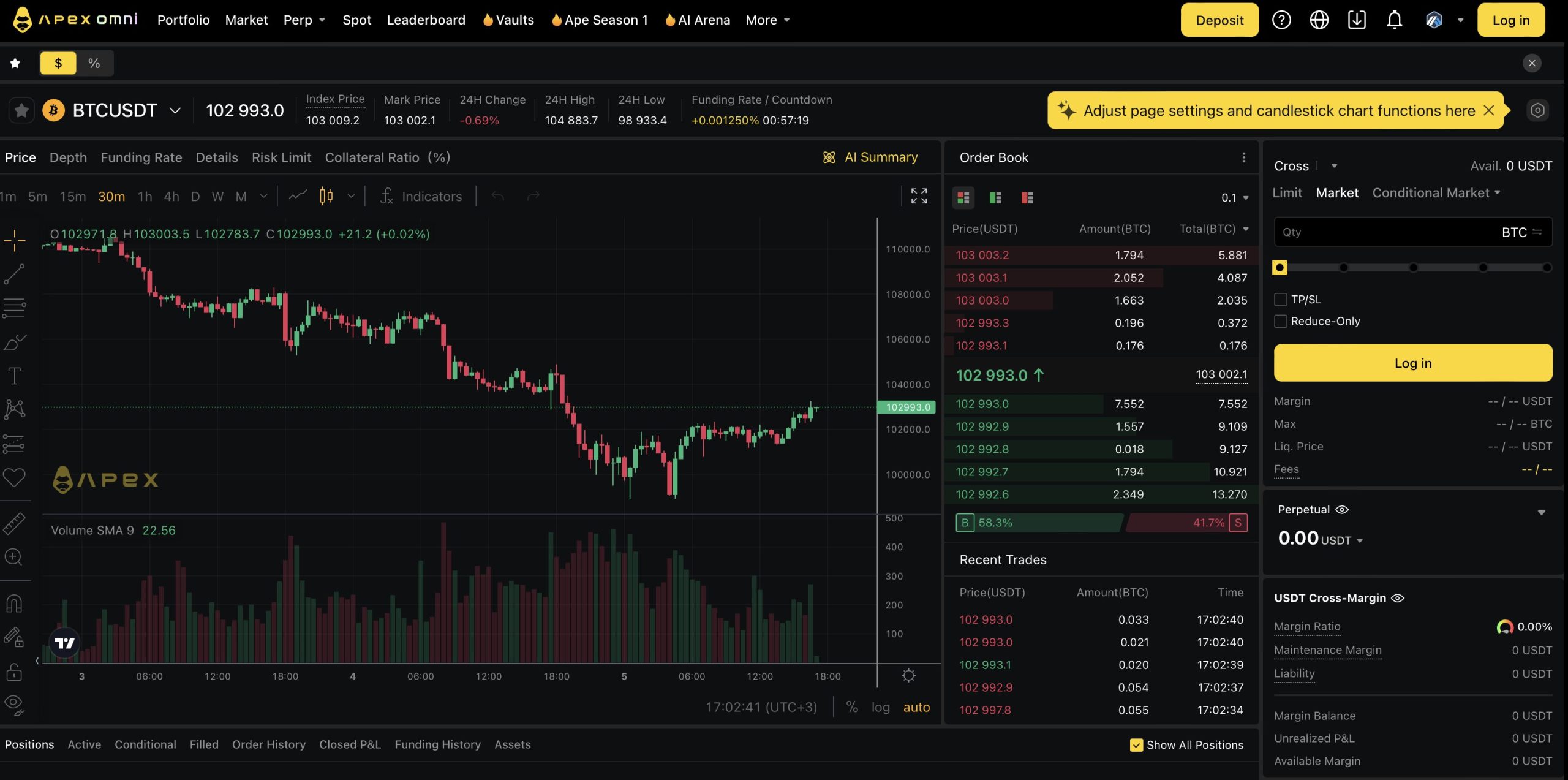
Task: Enable the TP/SL checkbox
Action: pos(1281,300)
